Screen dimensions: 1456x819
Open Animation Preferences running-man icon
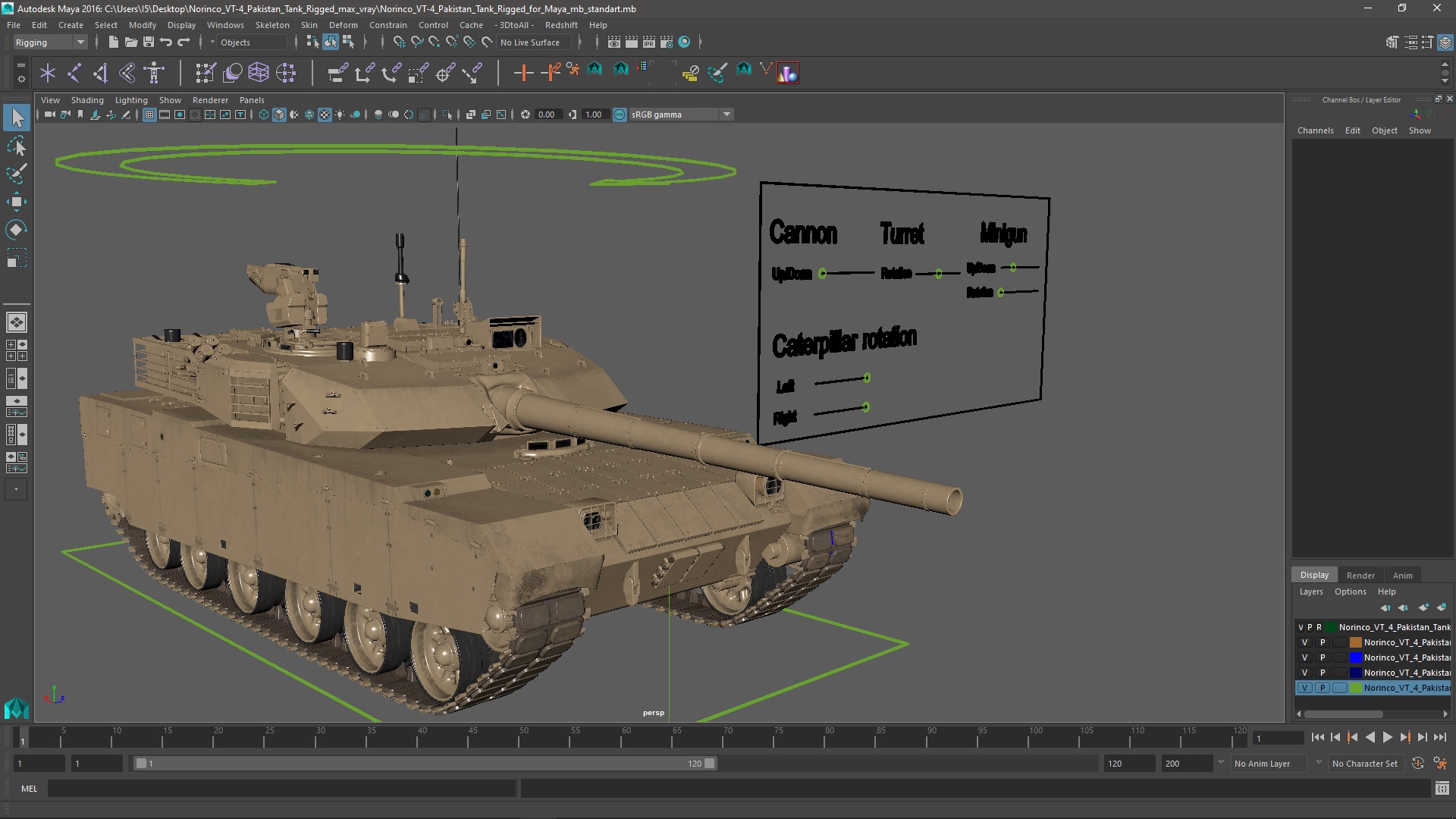(1440, 764)
